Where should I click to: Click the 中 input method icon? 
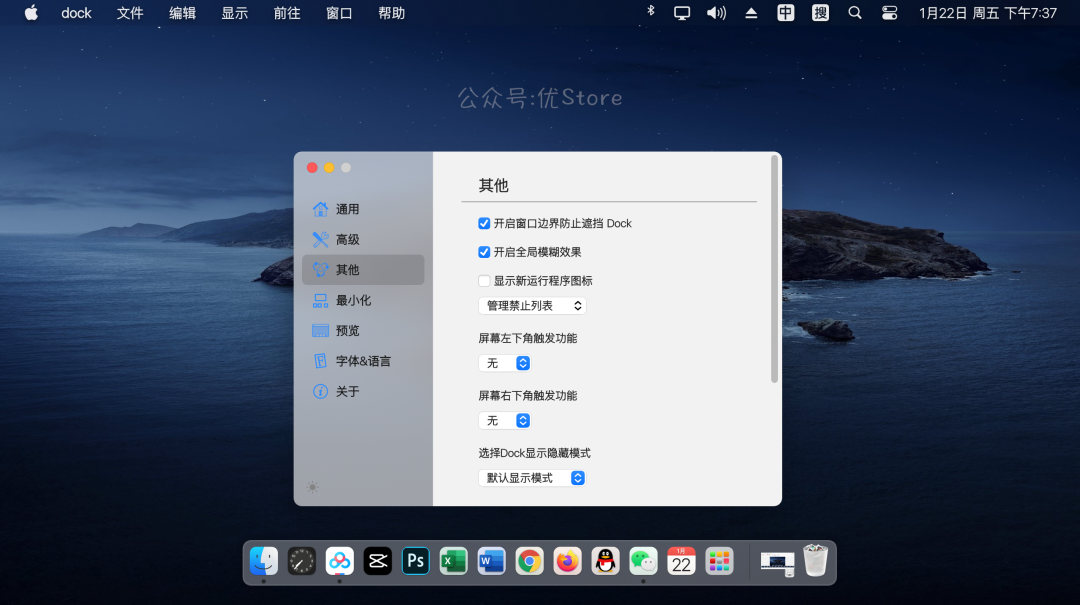(x=785, y=13)
